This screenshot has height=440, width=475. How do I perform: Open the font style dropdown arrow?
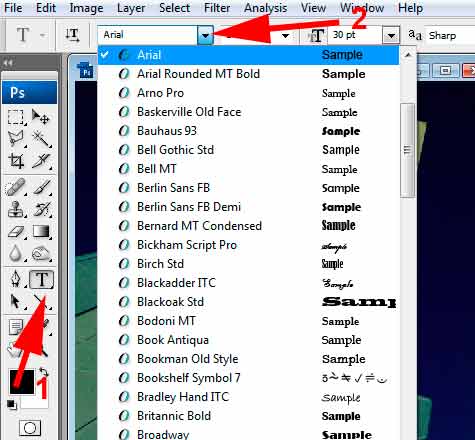coord(285,35)
